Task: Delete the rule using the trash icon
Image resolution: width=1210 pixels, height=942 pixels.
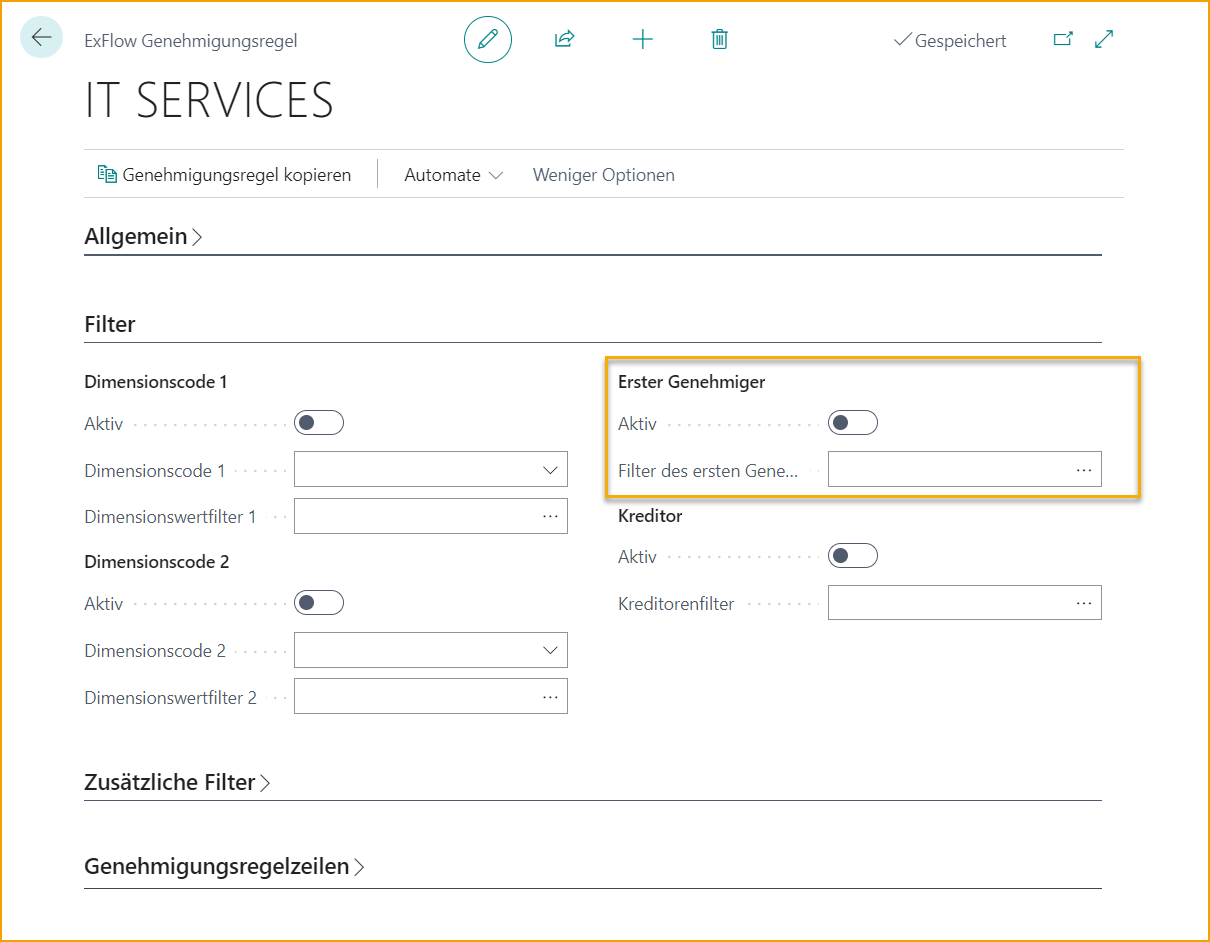Action: point(719,39)
